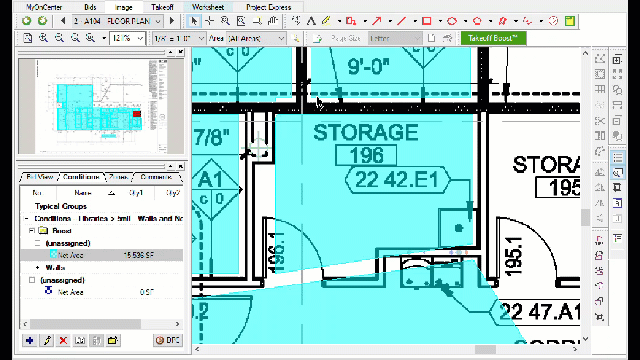640x360 pixels.
Task: Switch to the MyOnCenter tab
Action: [x=44, y=7]
